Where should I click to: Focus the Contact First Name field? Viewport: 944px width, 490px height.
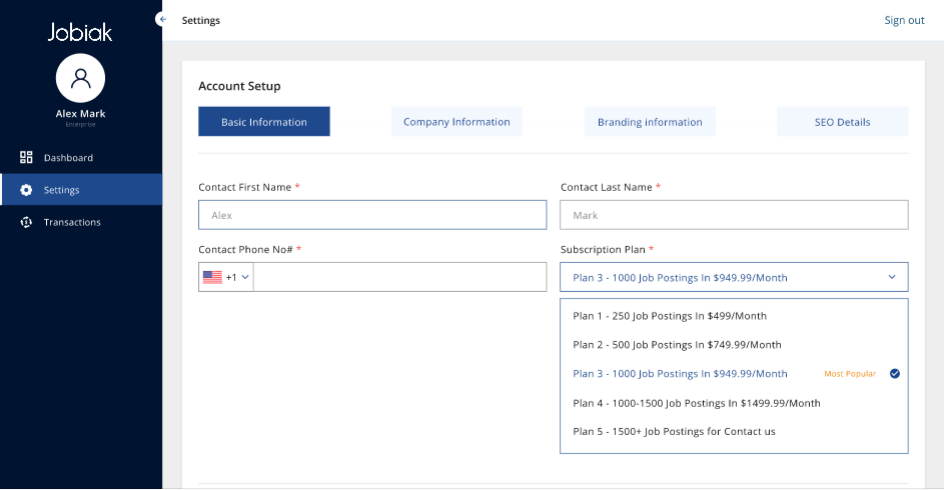click(x=373, y=215)
